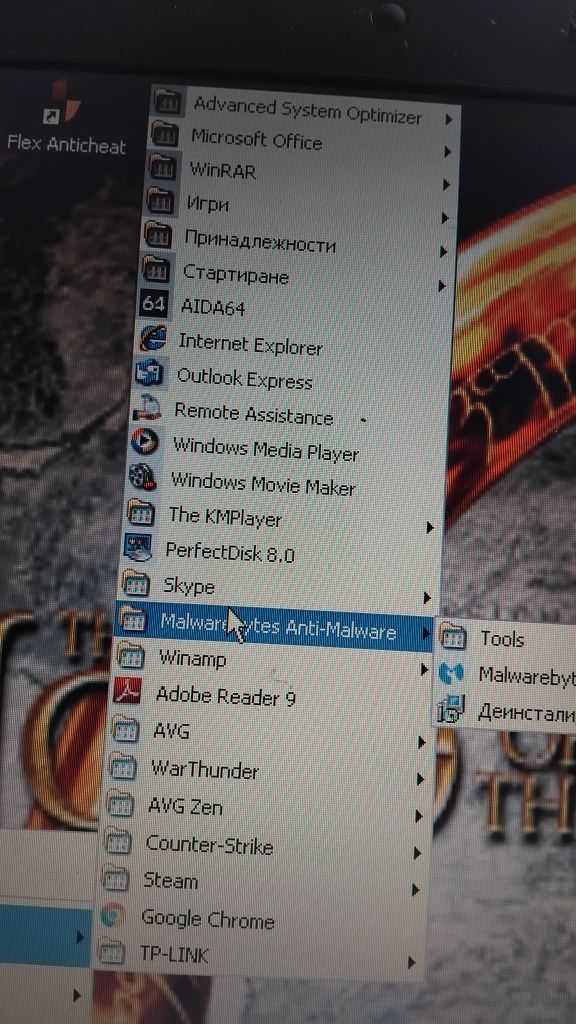Image resolution: width=576 pixels, height=1024 pixels.
Task: Click the AVG Zen folder icon
Action: pos(120,803)
